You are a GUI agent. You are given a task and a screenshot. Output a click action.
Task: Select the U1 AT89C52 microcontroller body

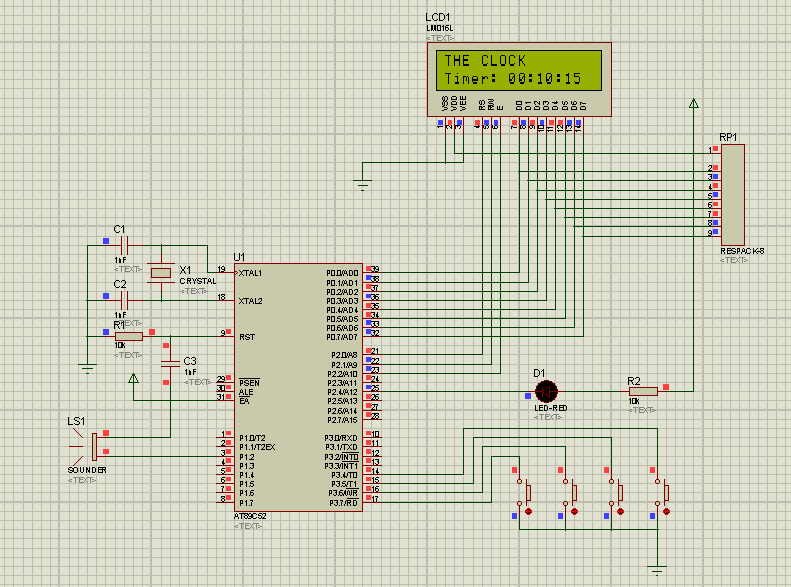tap(298, 387)
